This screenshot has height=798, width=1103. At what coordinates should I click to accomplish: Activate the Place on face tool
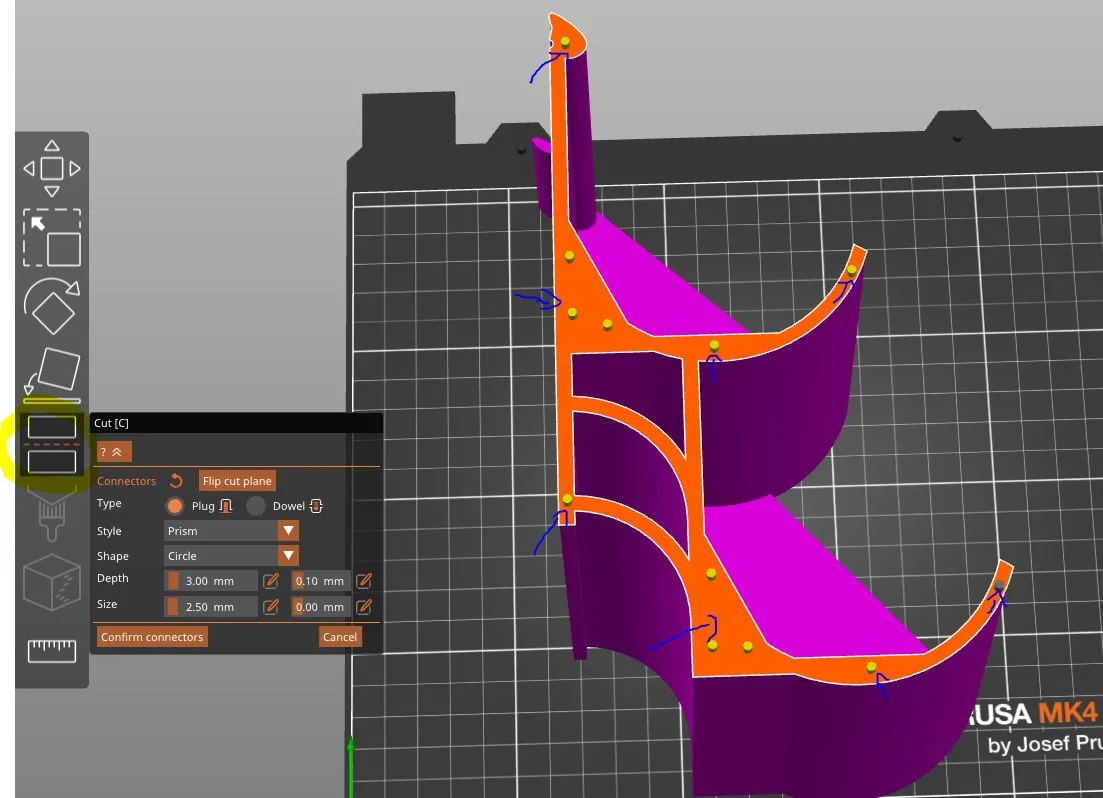click(x=52, y=371)
